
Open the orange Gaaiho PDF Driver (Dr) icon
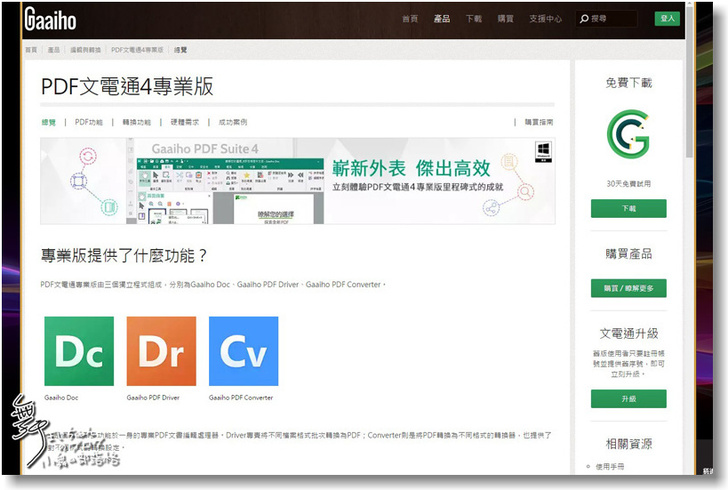tap(161, 351)
